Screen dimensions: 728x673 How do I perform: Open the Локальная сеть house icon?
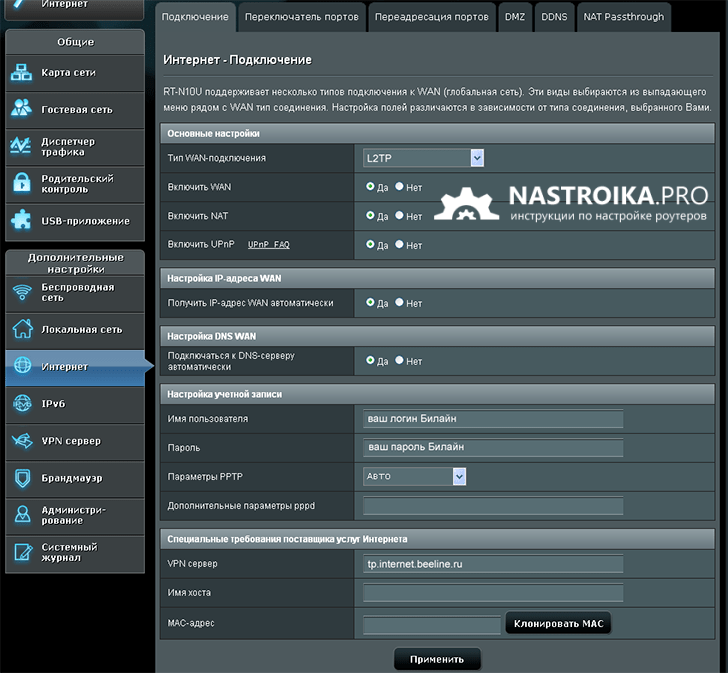point(22,329)
